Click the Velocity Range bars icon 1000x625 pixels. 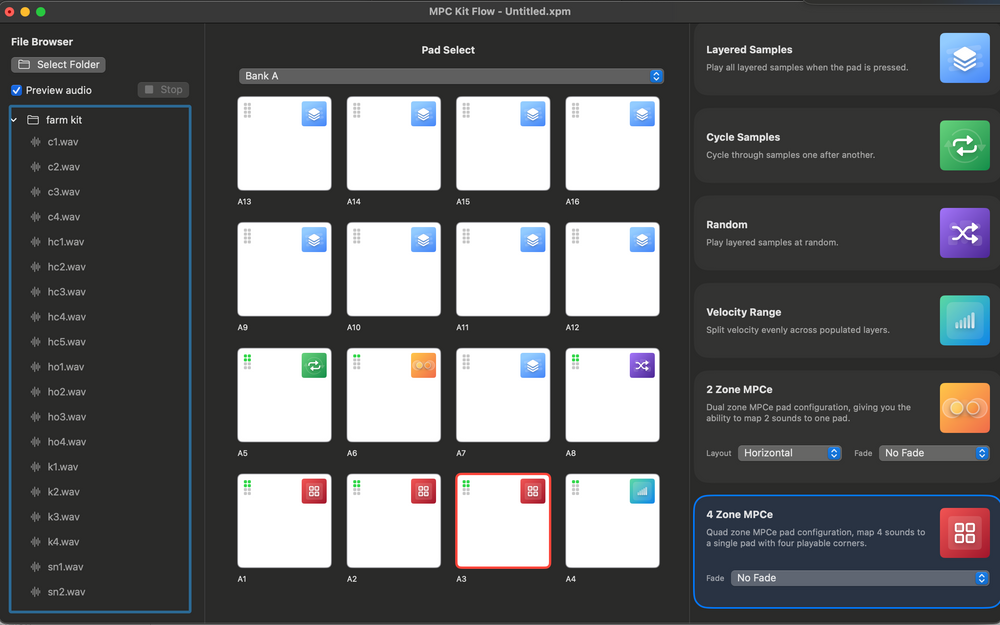pos(964,320)
